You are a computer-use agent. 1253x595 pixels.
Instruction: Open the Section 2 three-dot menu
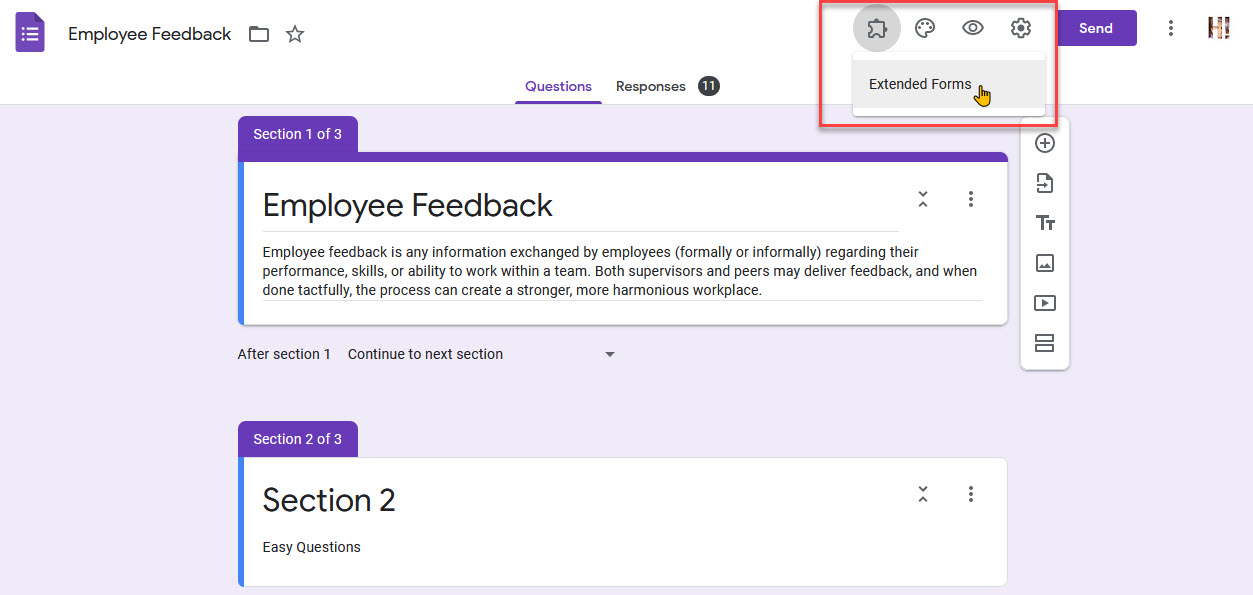click(x=970, y=494)
